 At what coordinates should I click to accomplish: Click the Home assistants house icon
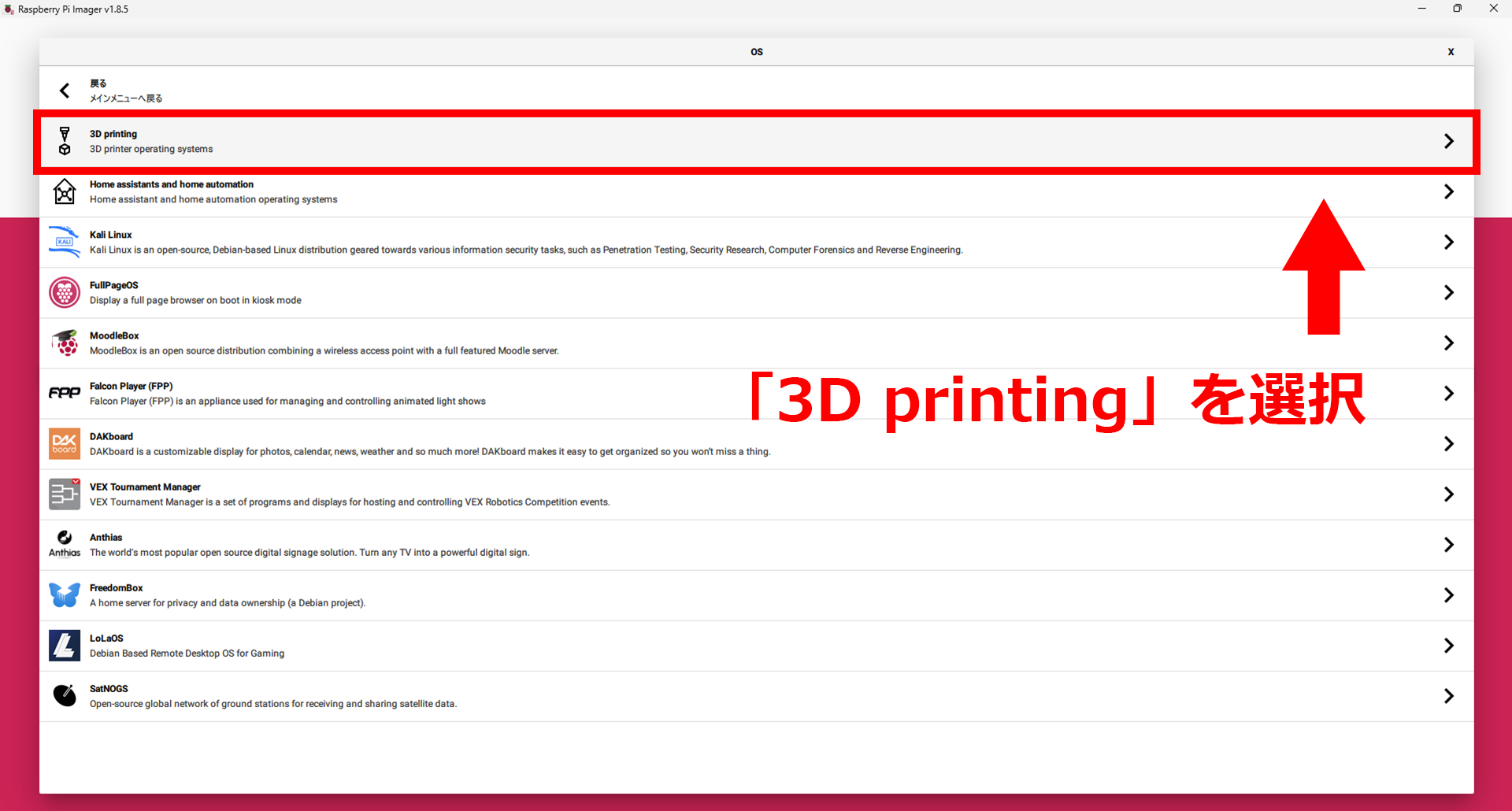click(65, 191)
